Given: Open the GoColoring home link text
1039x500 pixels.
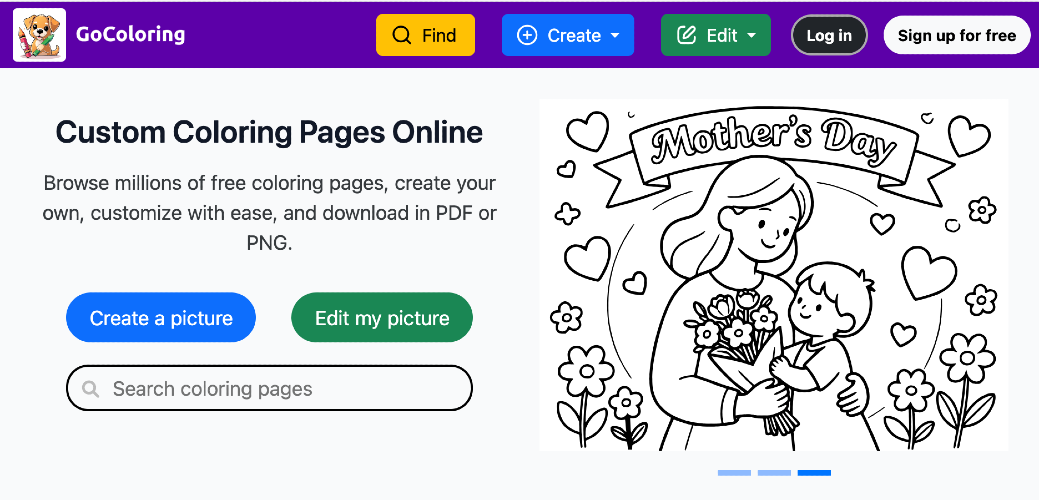Looking at the screenshot, I should (x=130, y=34).
